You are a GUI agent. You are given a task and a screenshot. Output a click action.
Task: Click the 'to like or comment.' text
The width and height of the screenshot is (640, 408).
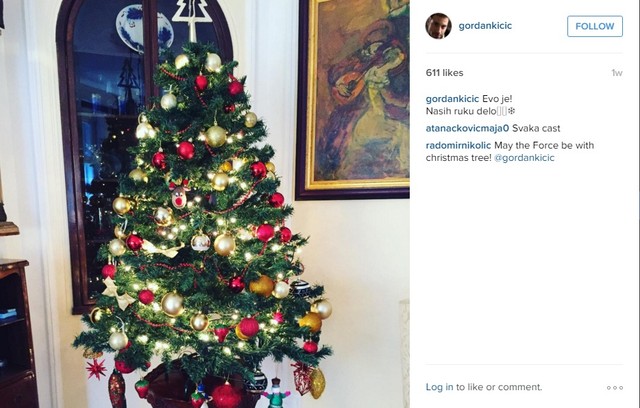tap(499, 387)
